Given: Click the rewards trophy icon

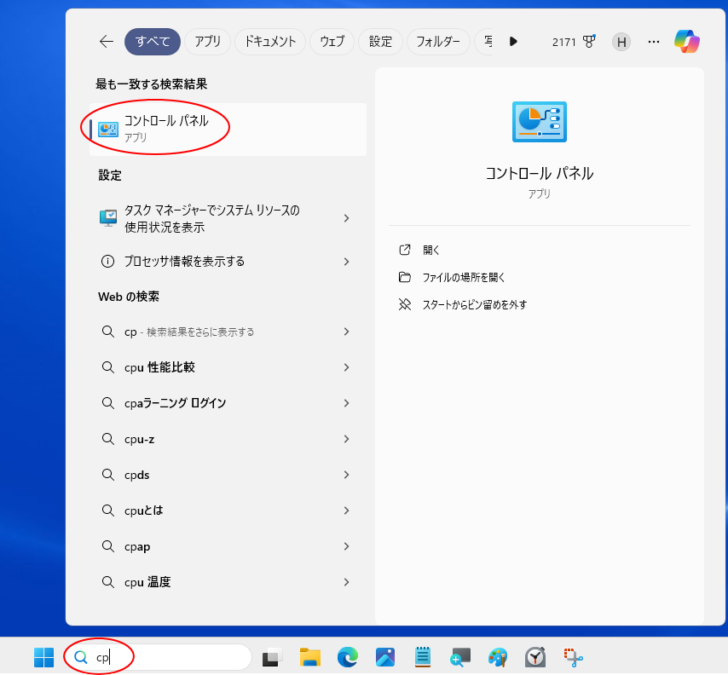Looking at the screenshot, I should point(589,42).
